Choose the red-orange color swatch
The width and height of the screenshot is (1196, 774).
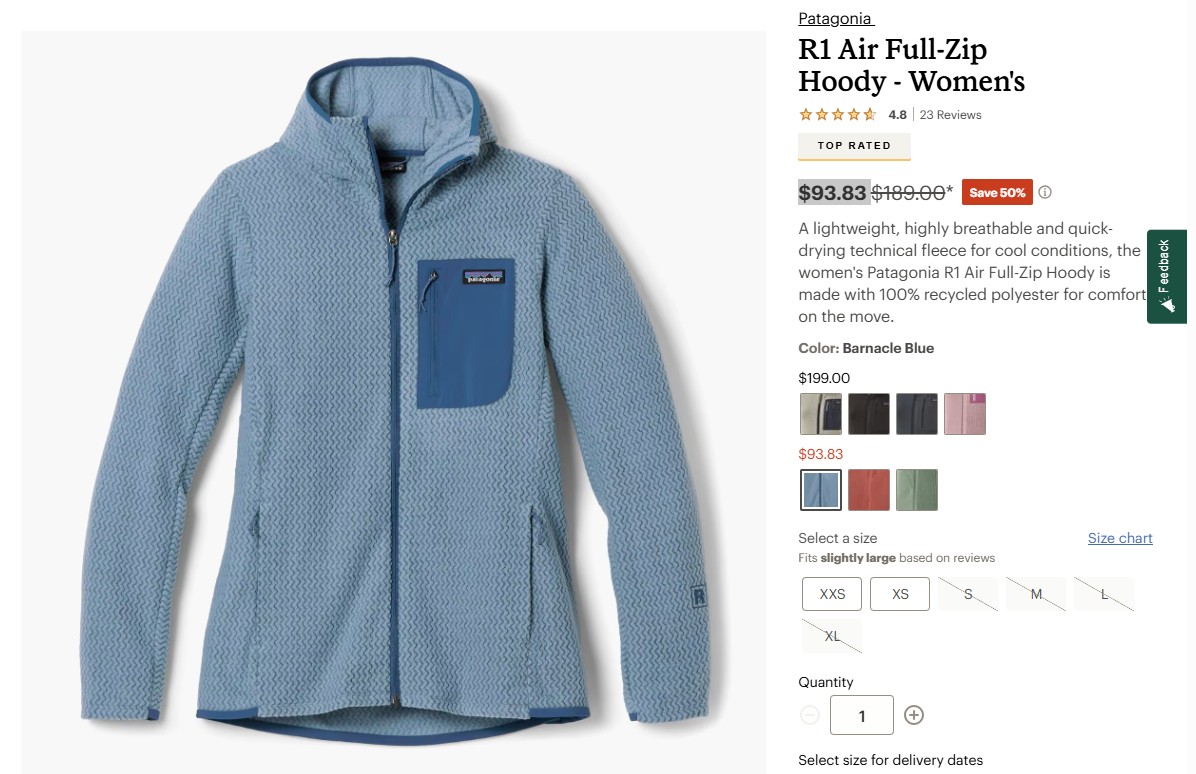pos(869,490)
